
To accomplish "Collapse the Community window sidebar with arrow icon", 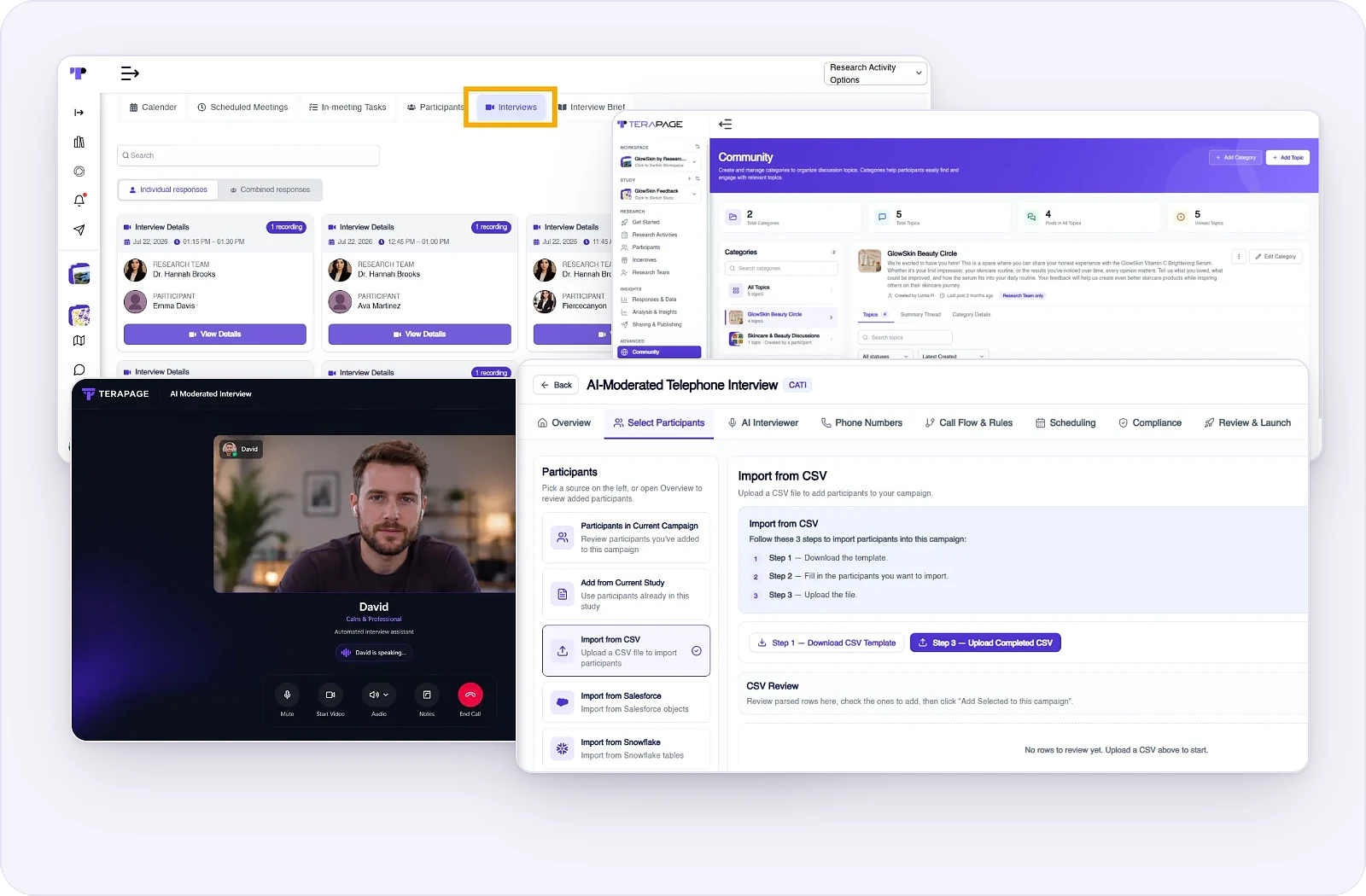I will pyautogui.click(x=726, y=125).
